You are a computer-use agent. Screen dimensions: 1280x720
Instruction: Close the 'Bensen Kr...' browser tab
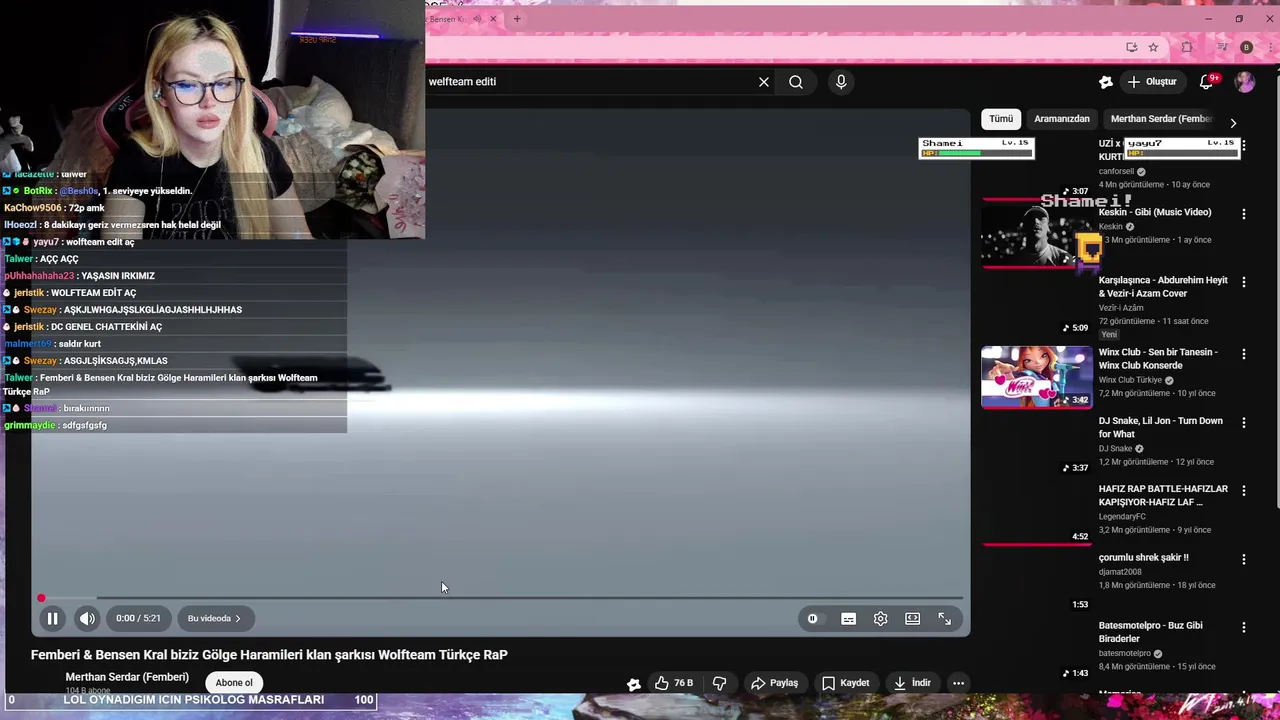tap(493, 19)
